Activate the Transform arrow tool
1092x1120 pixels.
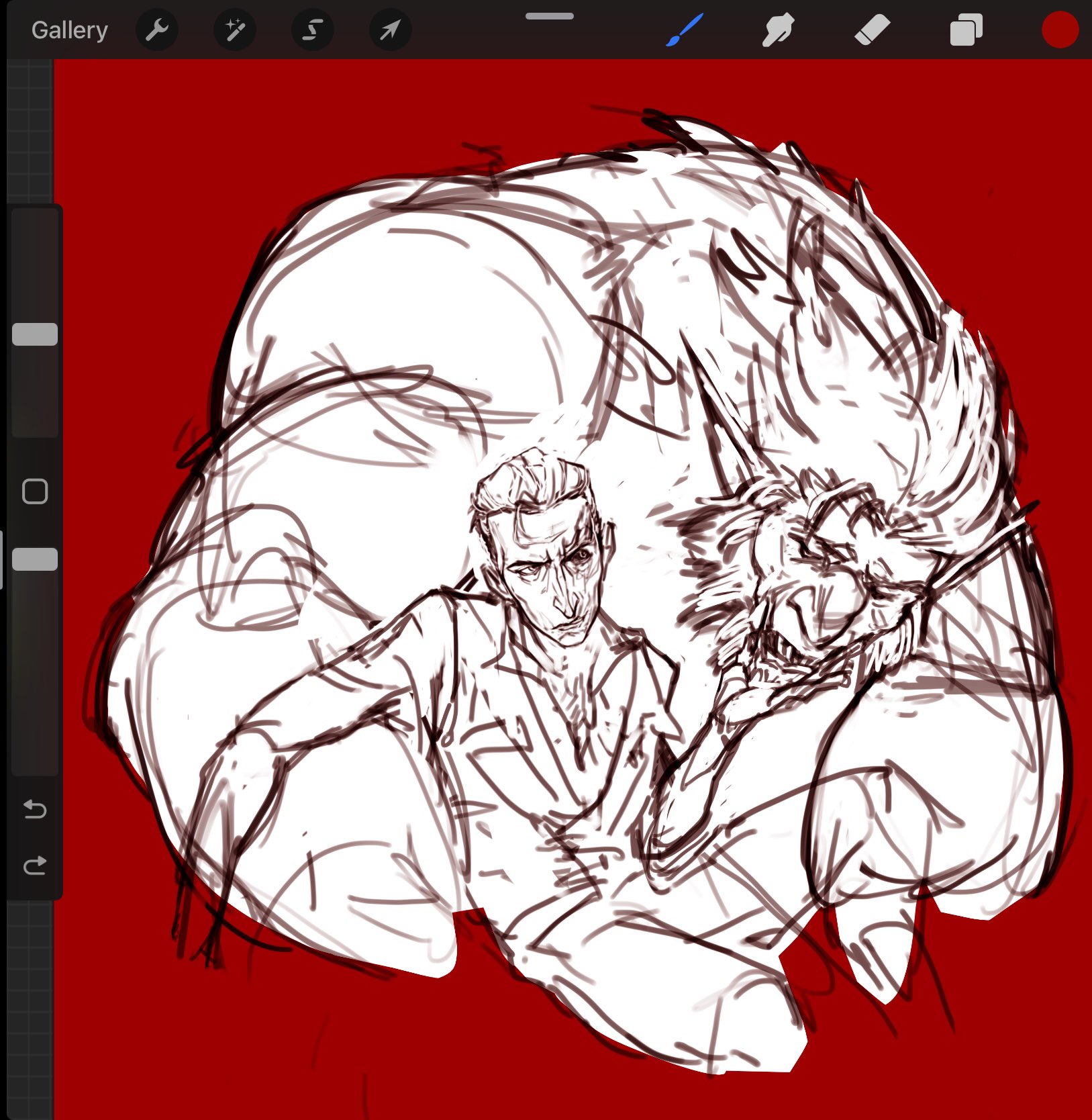391,30
